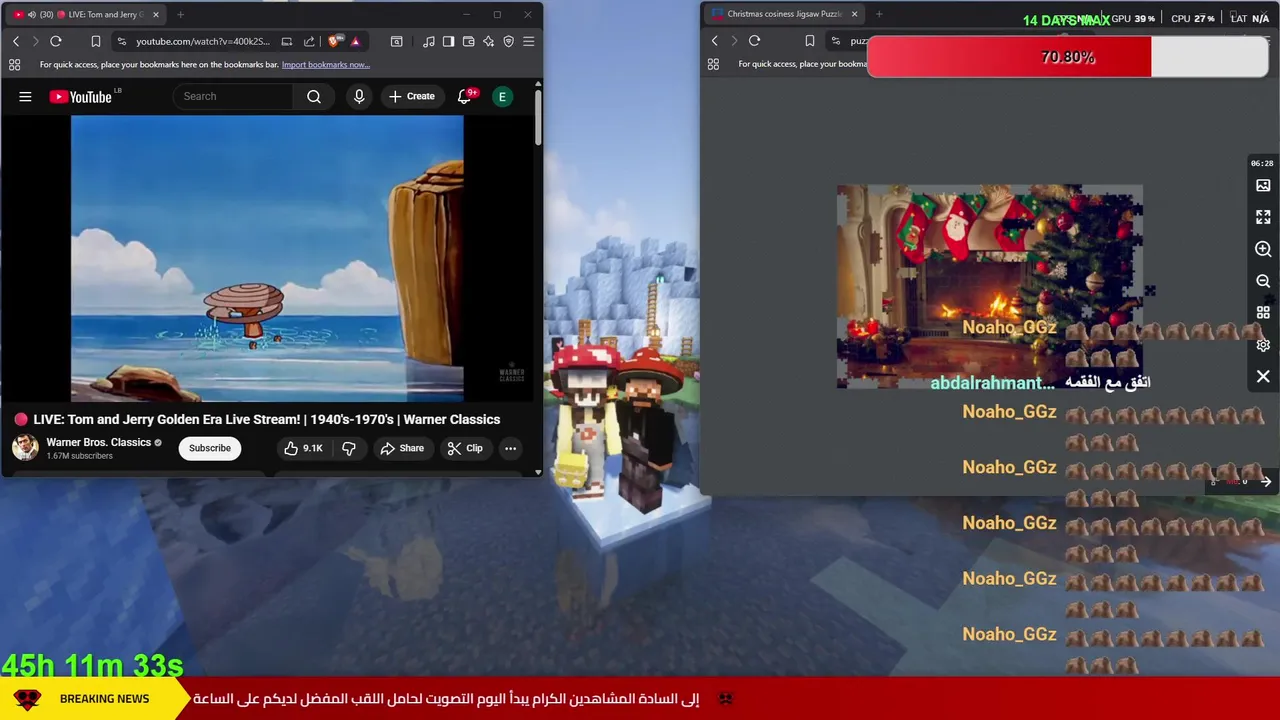Screen dimensions: 1280x720
Task: Open Brave VPN shield icon
Action: pos(508,41)
